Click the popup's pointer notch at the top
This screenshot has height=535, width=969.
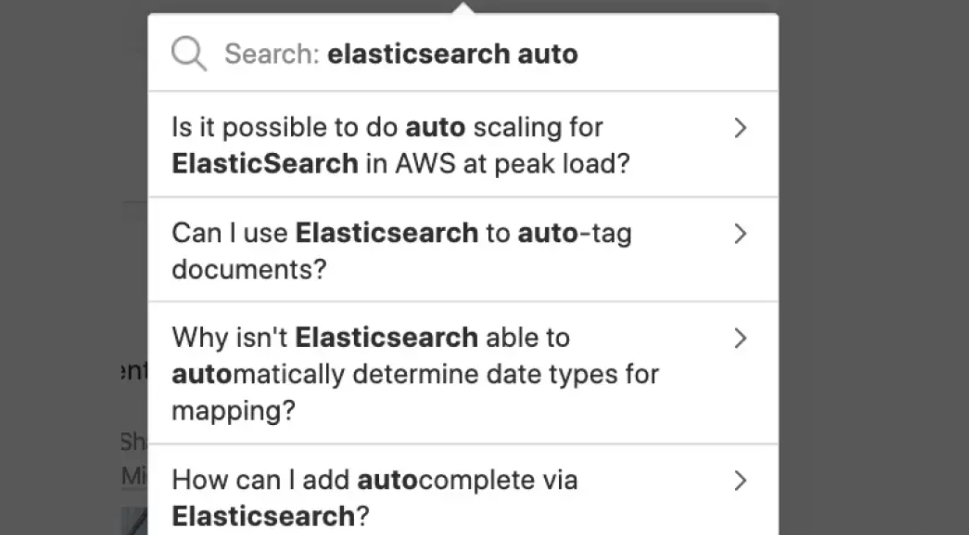click(x=463, y=8)
